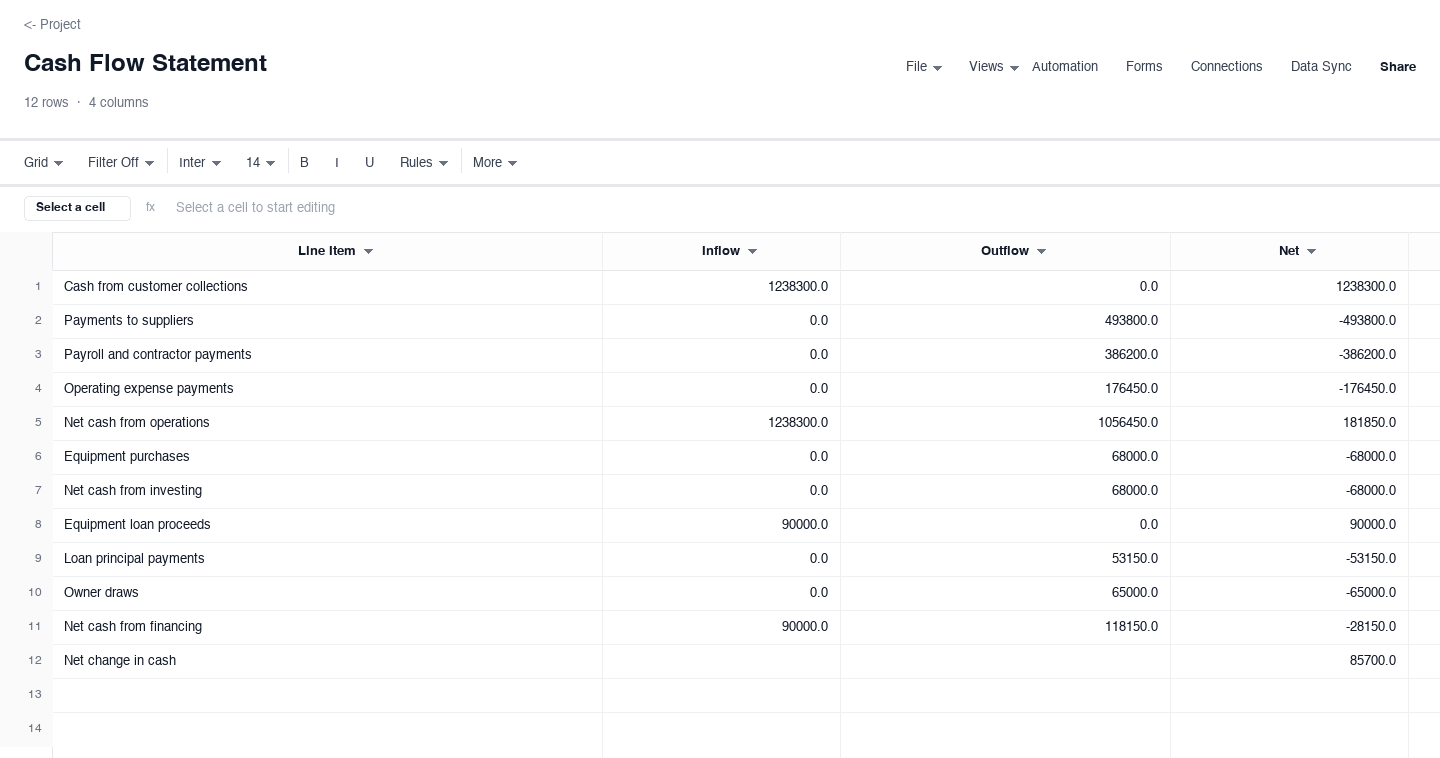The image size is (1440, 758).
Task: Go back via the Project link
Action: (52, 24)
